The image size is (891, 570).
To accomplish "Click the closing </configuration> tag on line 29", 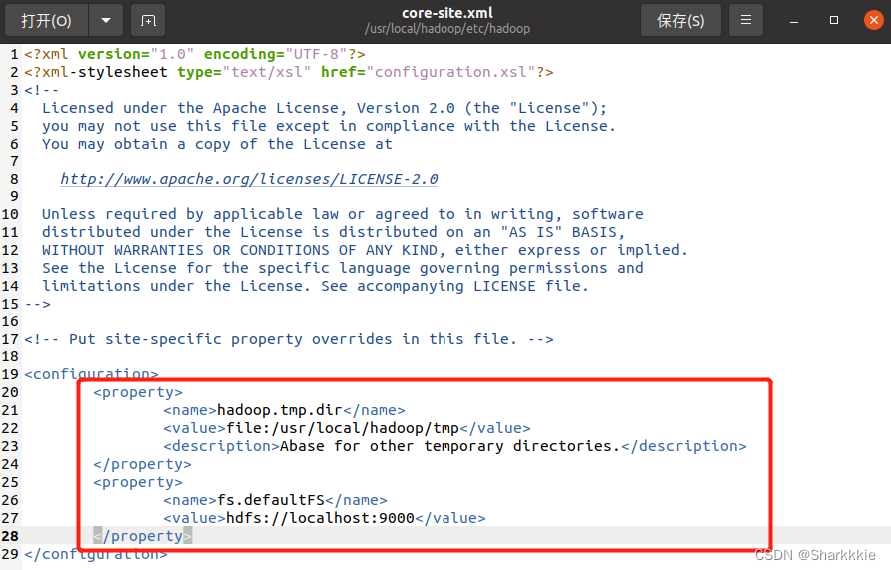I will (95, 554).
